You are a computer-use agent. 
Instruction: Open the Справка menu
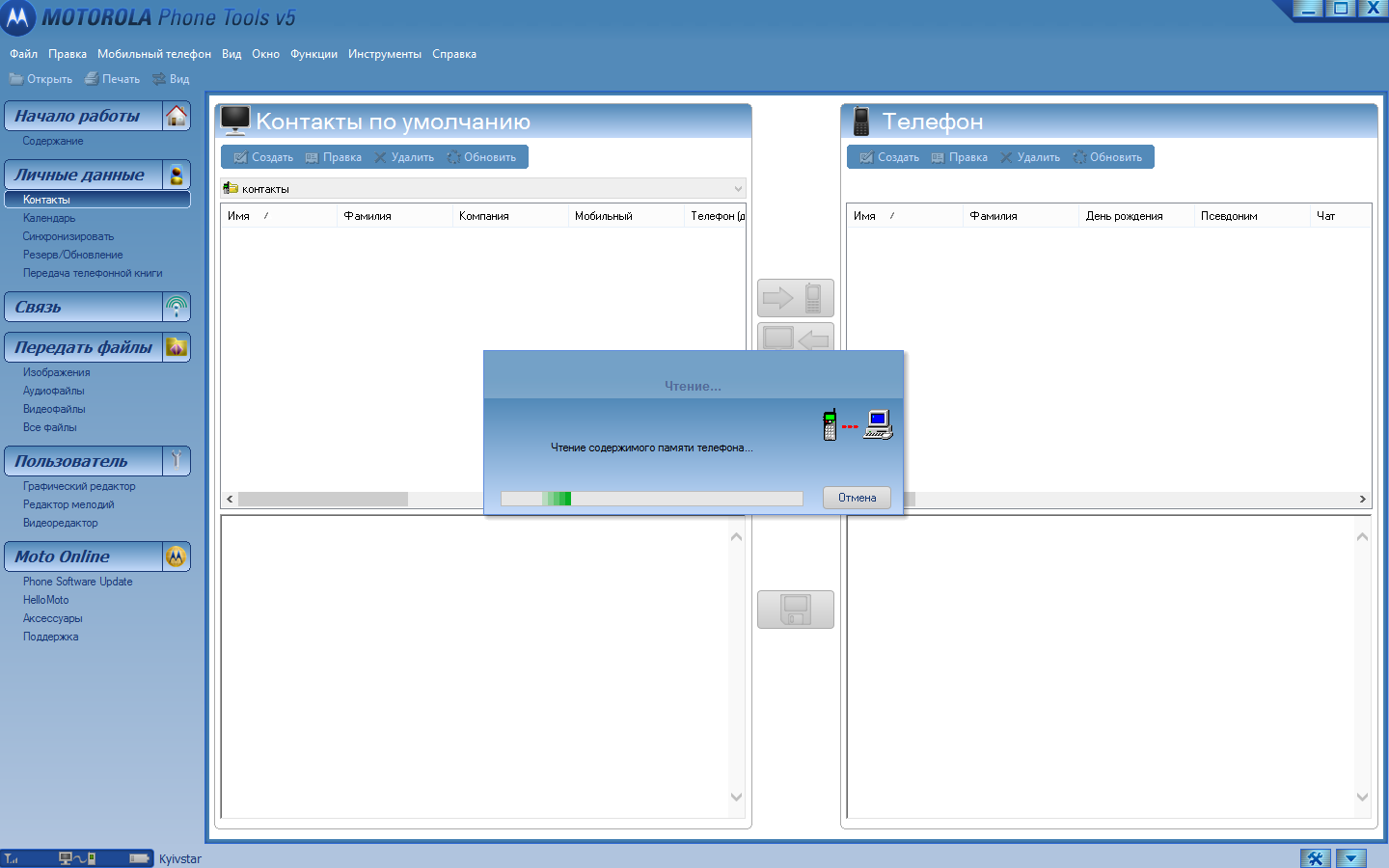pos(454,54)
